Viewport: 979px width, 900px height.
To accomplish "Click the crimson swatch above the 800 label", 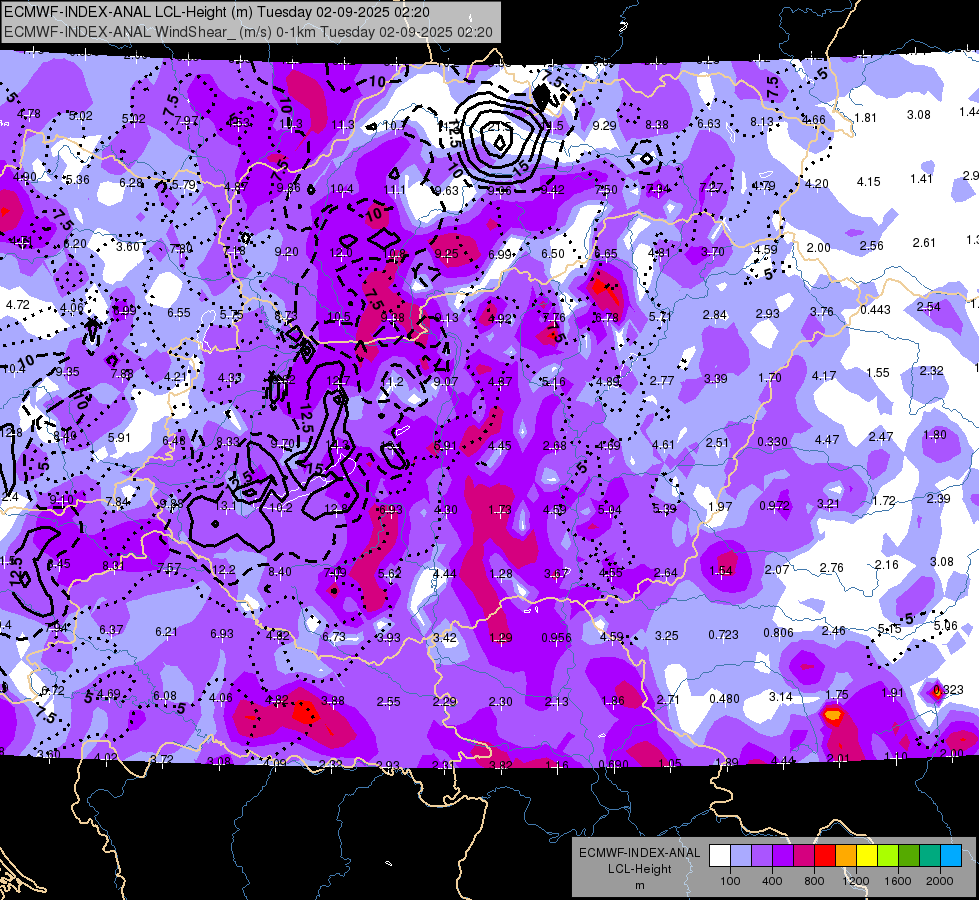I will 804,855.
